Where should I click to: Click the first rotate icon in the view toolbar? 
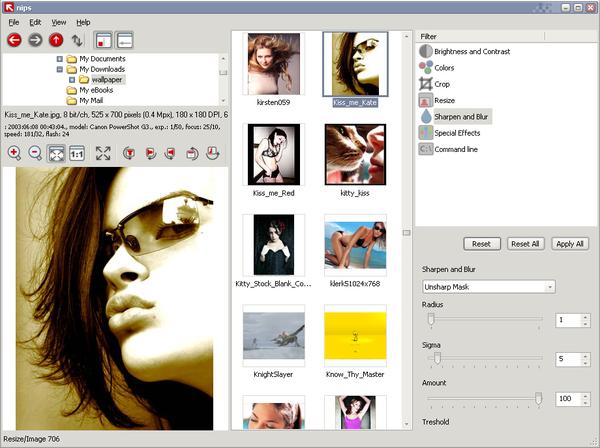click(129, 153)
